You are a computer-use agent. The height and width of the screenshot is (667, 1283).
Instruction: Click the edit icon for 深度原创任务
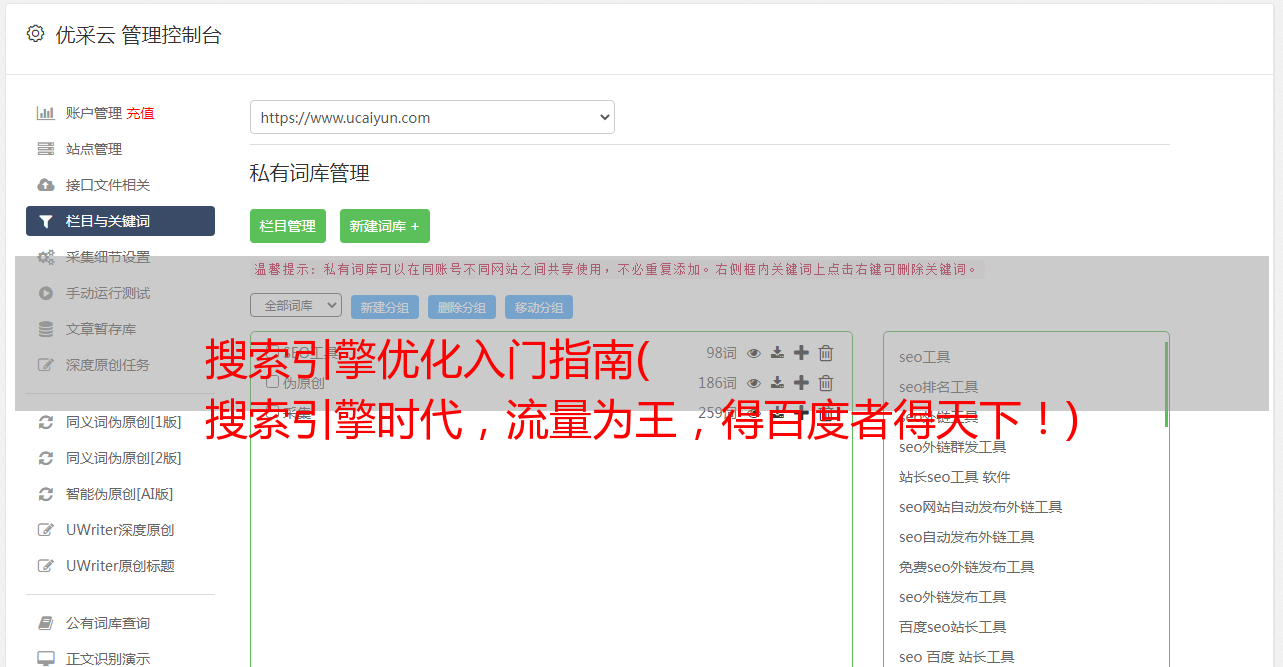pyautogui.click(x=46, y=365)
